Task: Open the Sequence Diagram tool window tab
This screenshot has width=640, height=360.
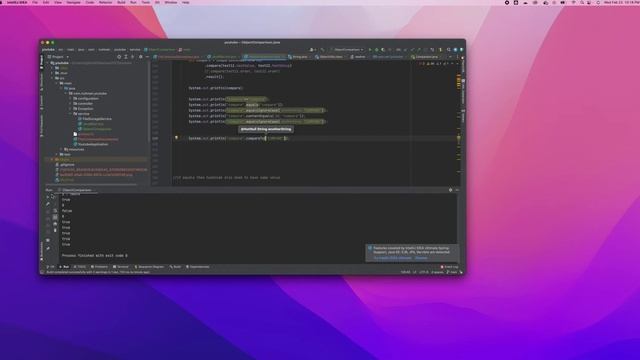Action: click(x=149, y=267)
